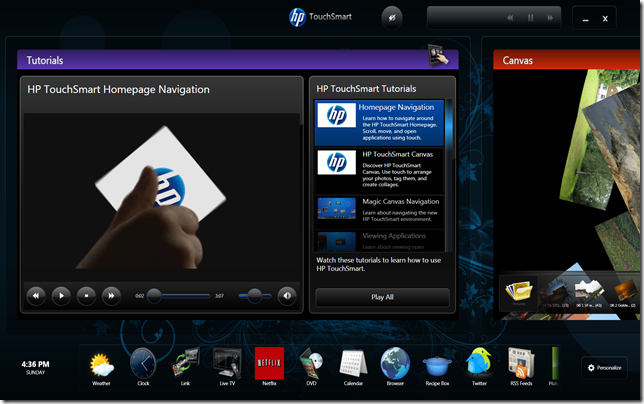644x404 pixels.
Task: Click the "HP TouchSmart Homepage Navigation" video title
Action: coord(118,90)
